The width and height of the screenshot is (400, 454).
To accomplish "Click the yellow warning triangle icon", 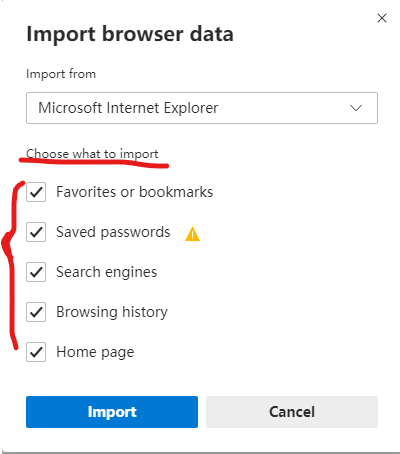I will 192,233.
